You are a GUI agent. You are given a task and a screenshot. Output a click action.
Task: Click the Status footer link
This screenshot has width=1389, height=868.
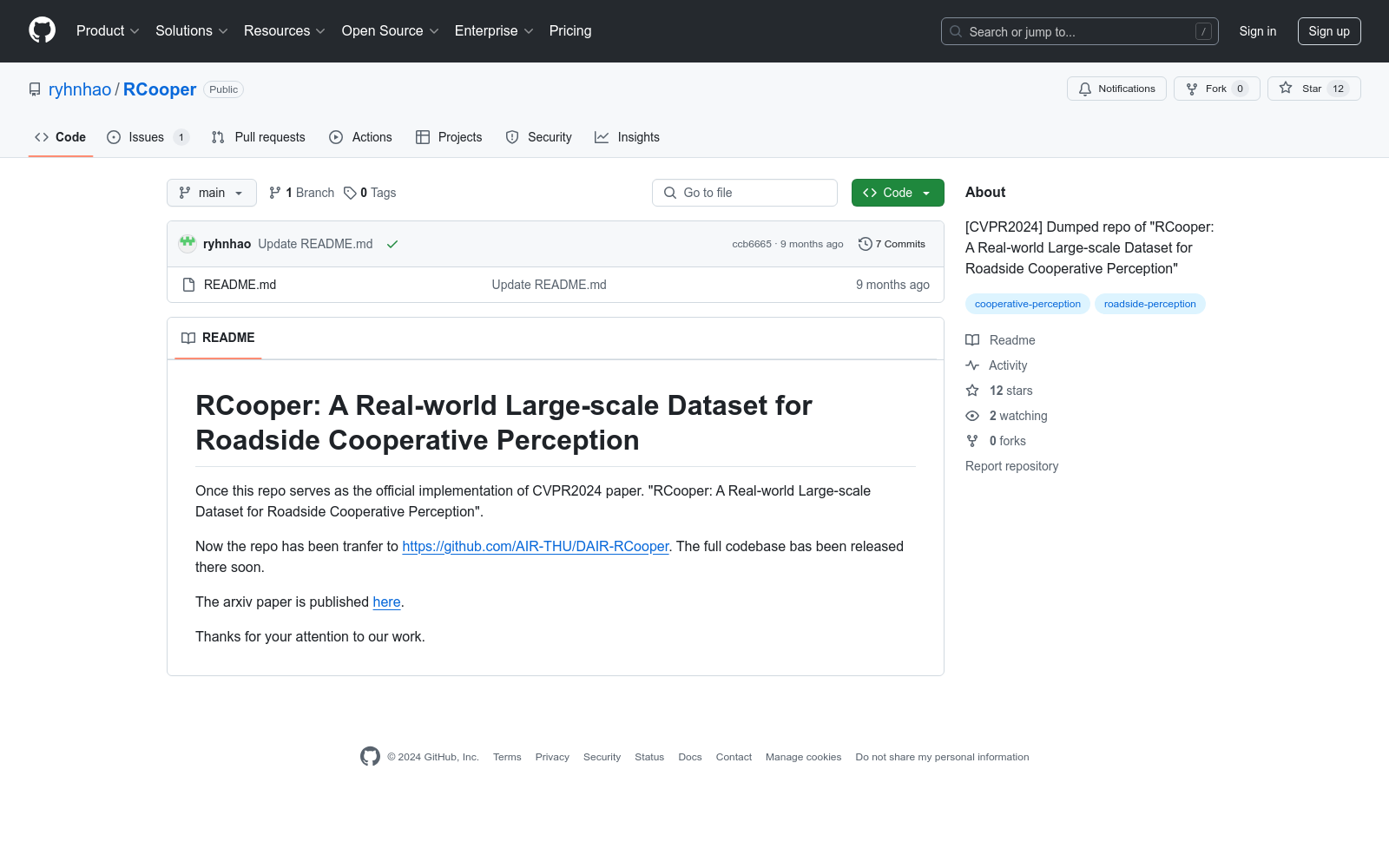pyautogui.click(x=649, y=757)
